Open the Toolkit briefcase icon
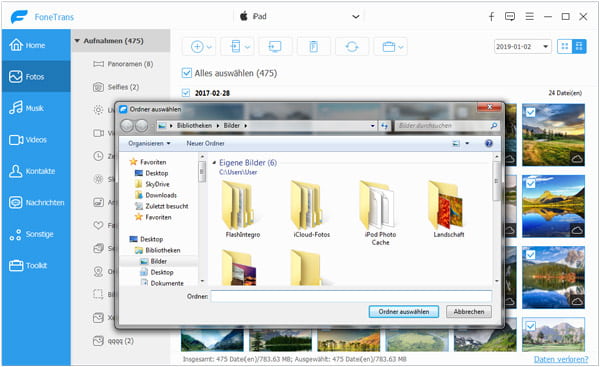 pos(16,266)
